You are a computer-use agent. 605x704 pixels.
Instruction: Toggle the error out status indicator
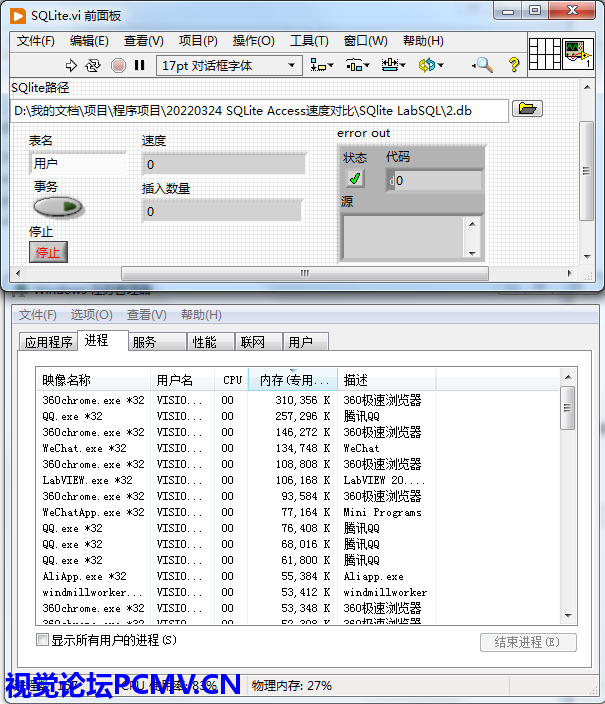click(x=356, y=179)
